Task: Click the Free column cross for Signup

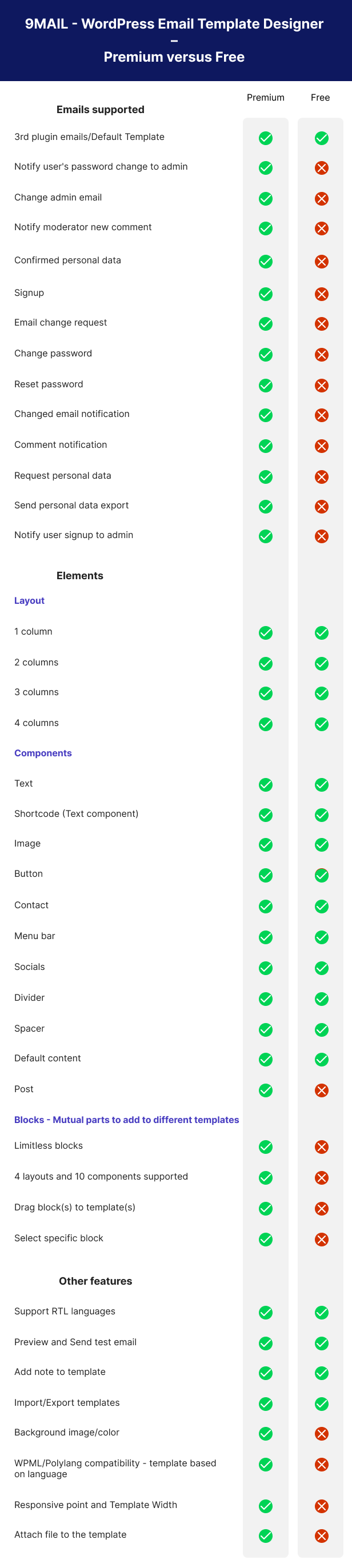Action: click(x=322, y=294)
